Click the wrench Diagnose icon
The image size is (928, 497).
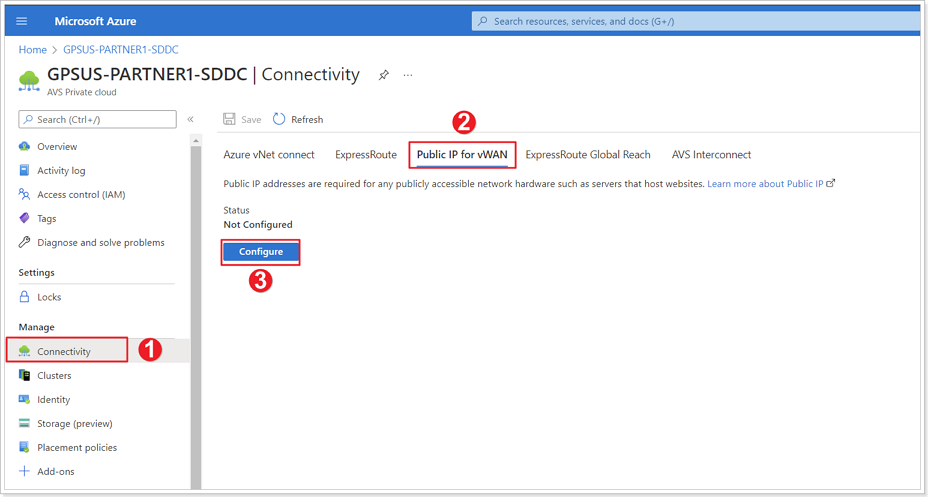pyautogui.click(x=24, y=242)
